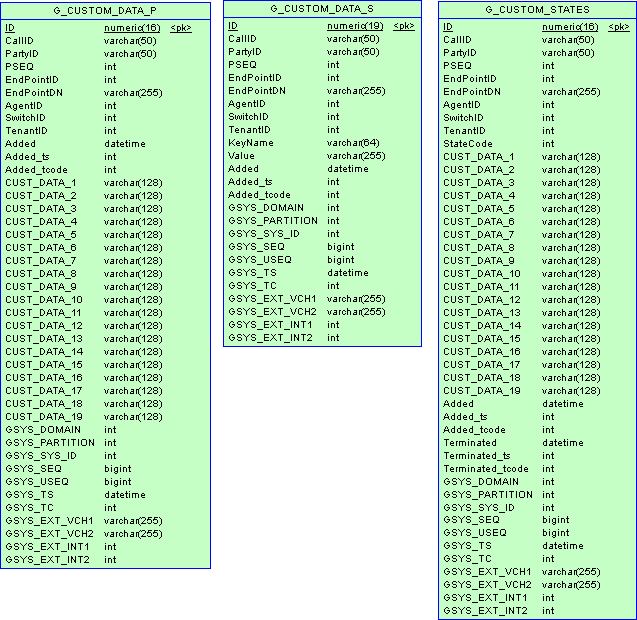
Task: Select CUST_DATA_18 in G_CUSTOM_STATES
Action: tap(482, 378)
